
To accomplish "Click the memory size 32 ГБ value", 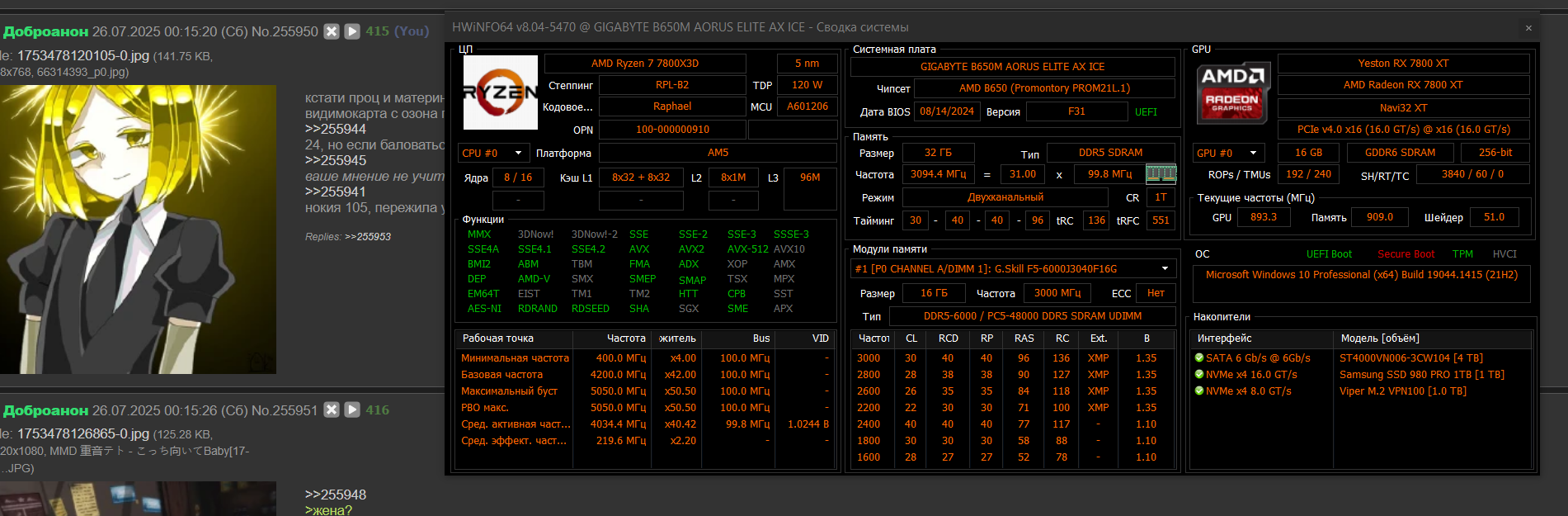I will (938, 153).
